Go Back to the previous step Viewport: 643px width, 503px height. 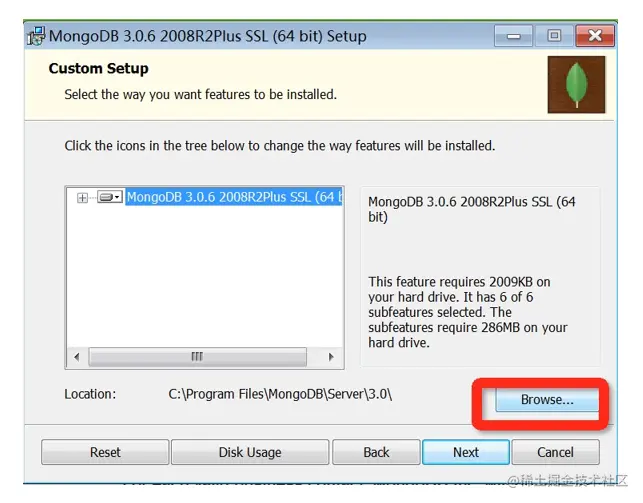click(376, 452)
